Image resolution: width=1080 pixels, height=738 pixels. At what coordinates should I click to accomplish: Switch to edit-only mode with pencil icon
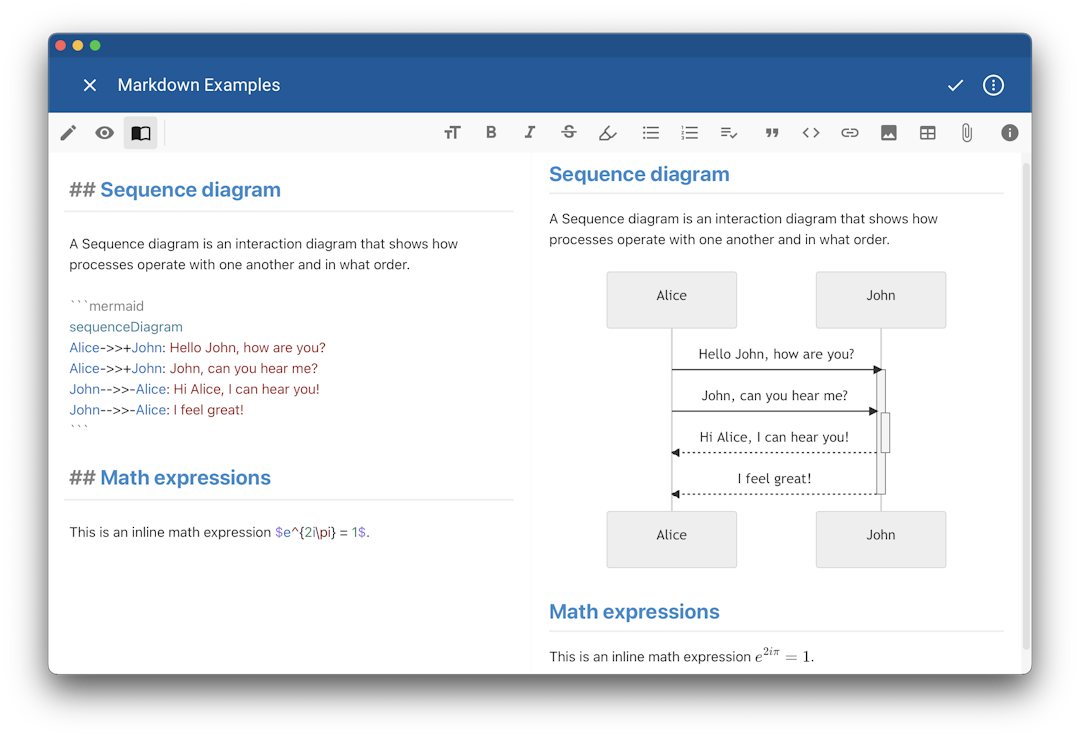(x=68, y=132)
